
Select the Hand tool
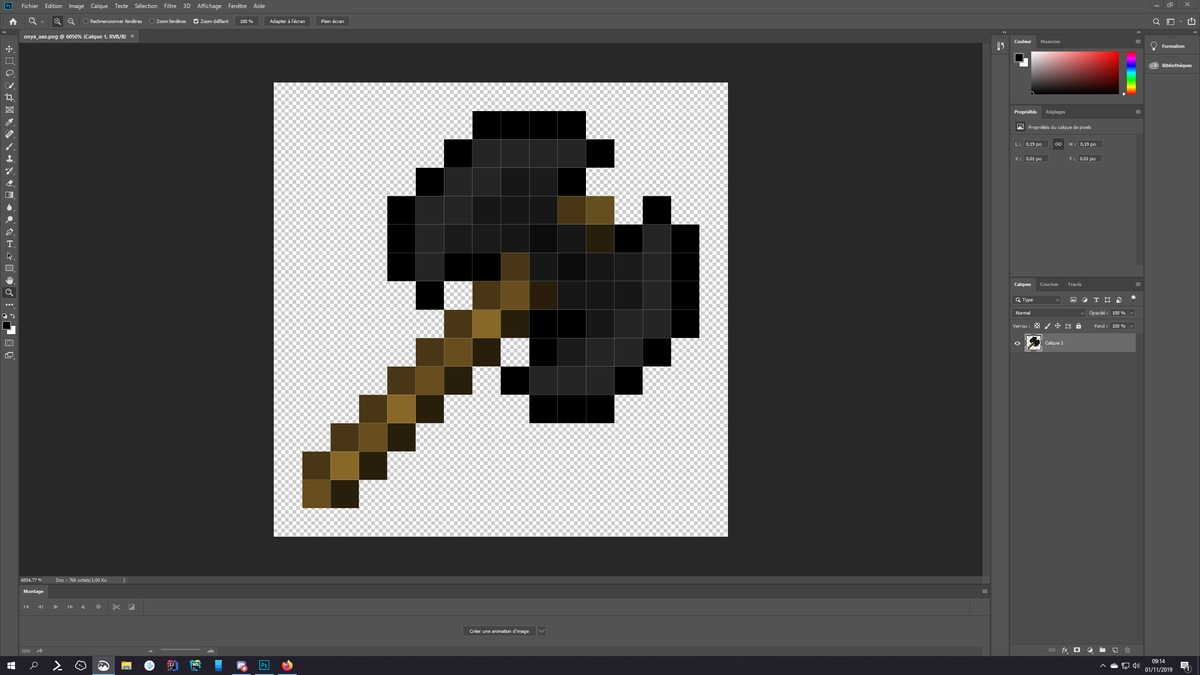pos(10,281)
